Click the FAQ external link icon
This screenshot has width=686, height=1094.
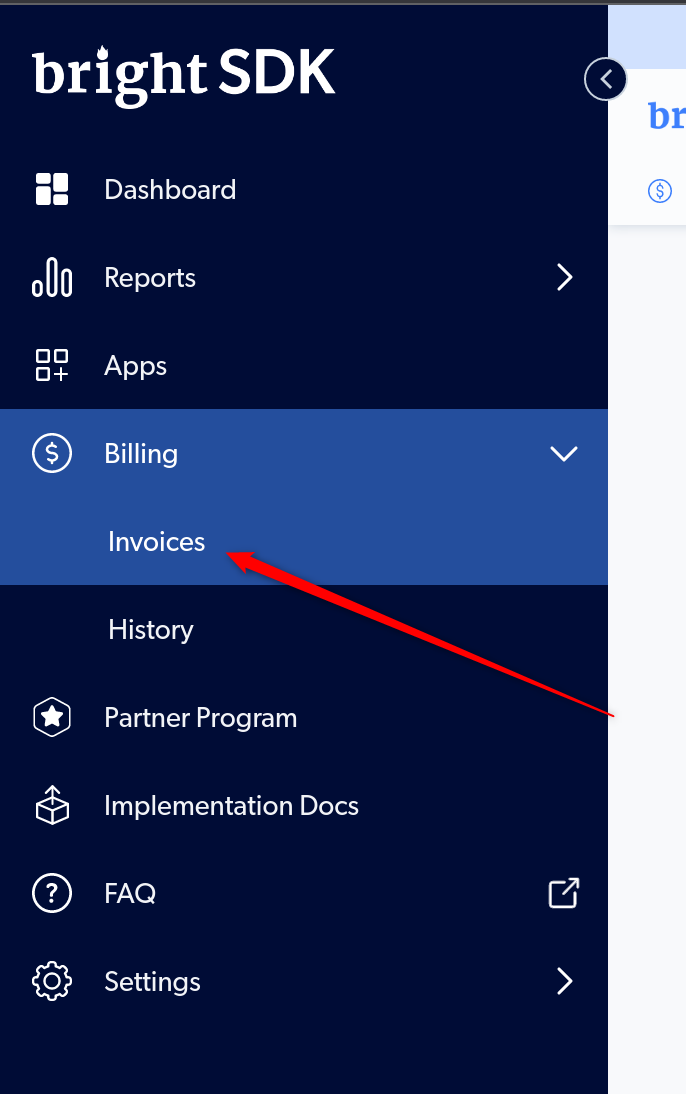point(564,893)
